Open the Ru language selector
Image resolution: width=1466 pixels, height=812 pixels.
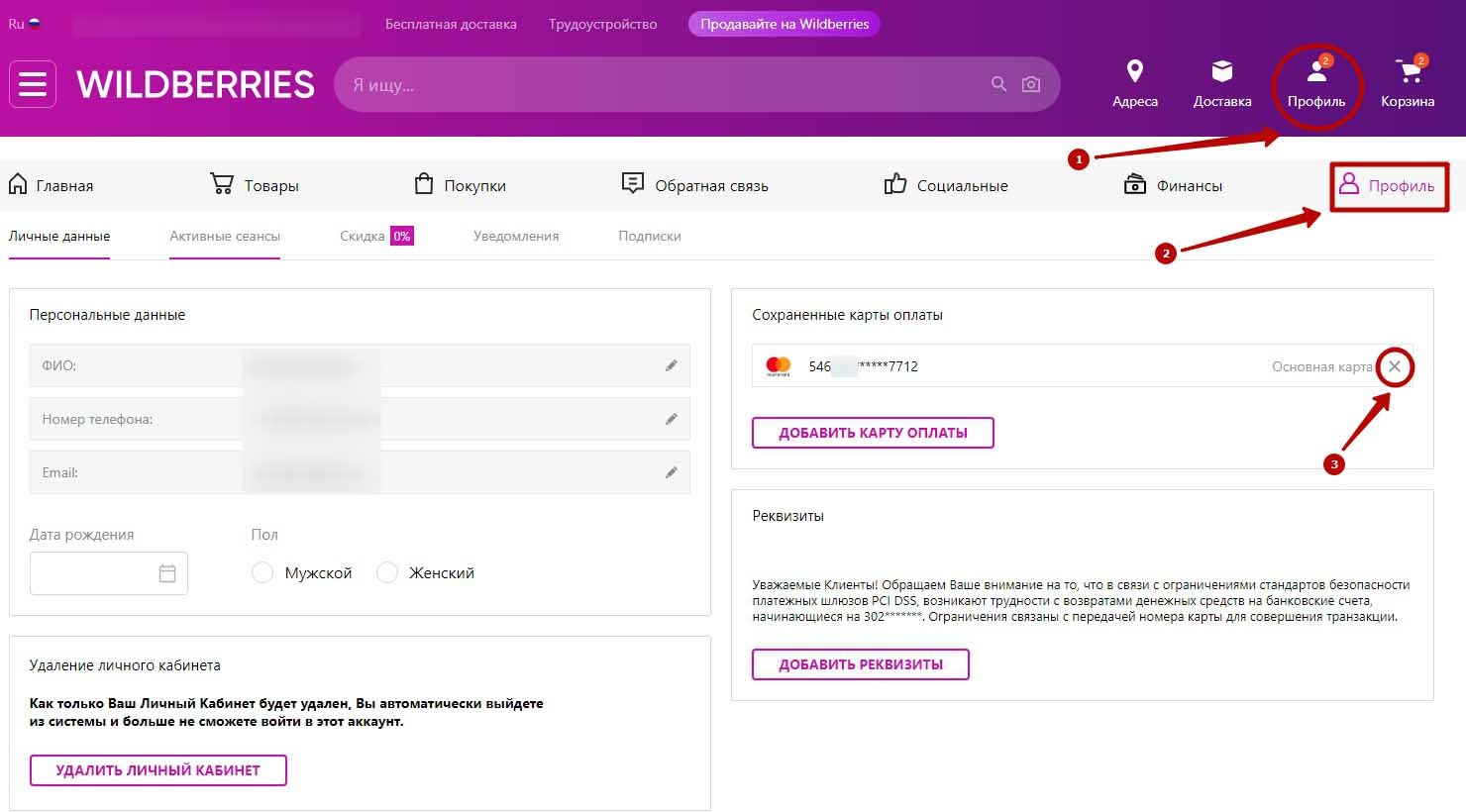pos(24,24)
